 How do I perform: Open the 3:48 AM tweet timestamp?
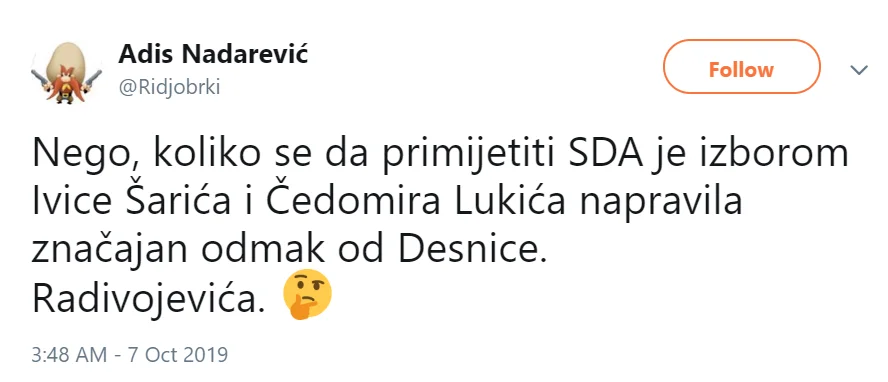point(130,355)
